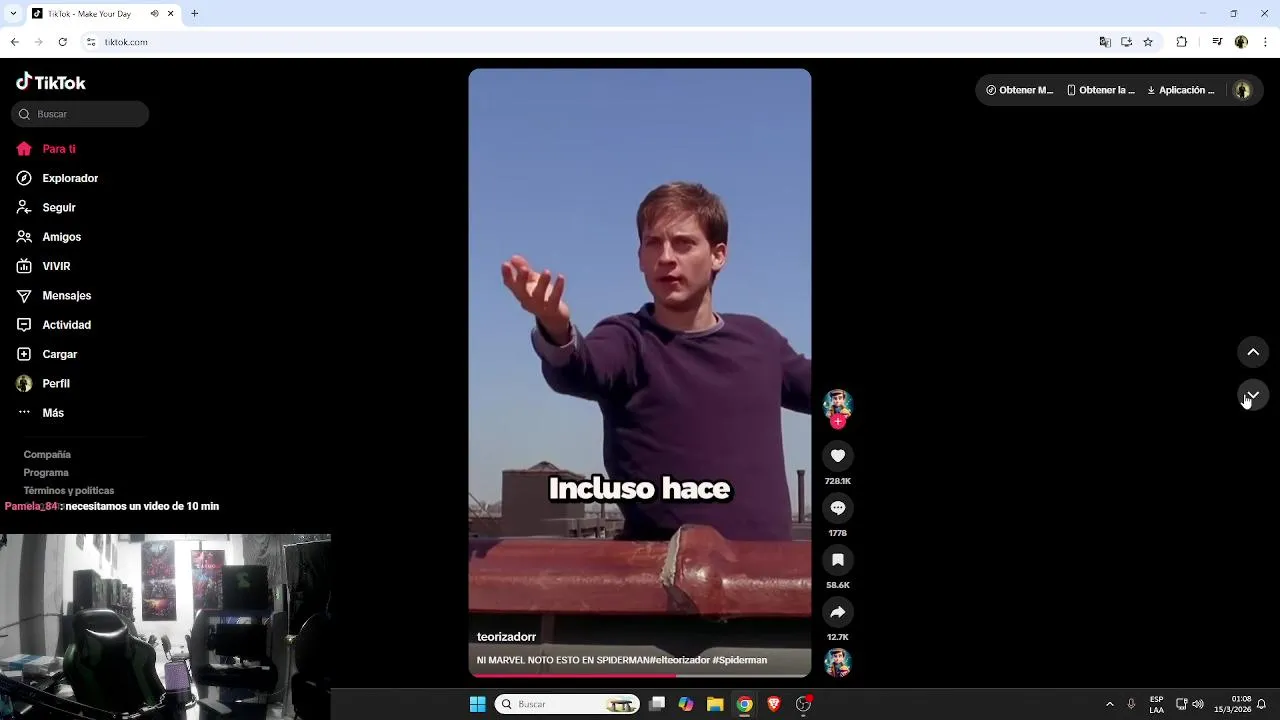This screenshot has width=1280, height=720.
Task: Open the #Spiderman hashtag
Action: pos(740,660)
